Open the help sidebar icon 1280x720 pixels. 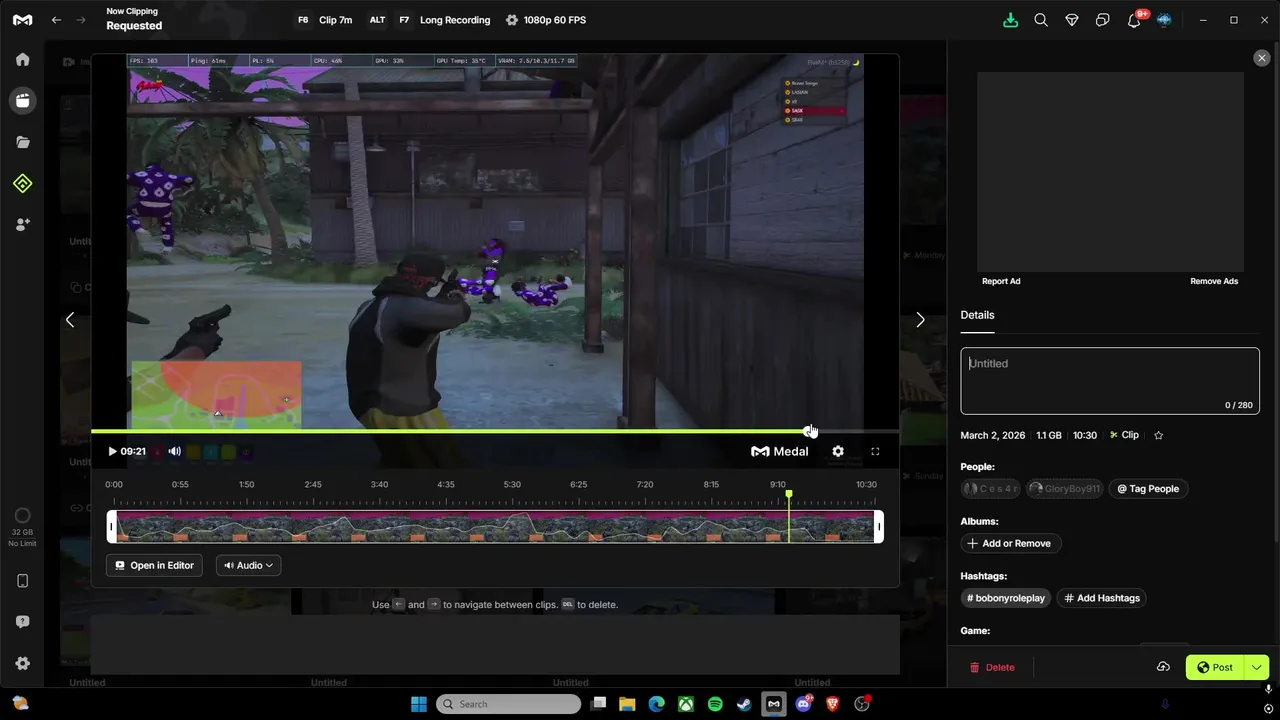(x=22, y=622)
